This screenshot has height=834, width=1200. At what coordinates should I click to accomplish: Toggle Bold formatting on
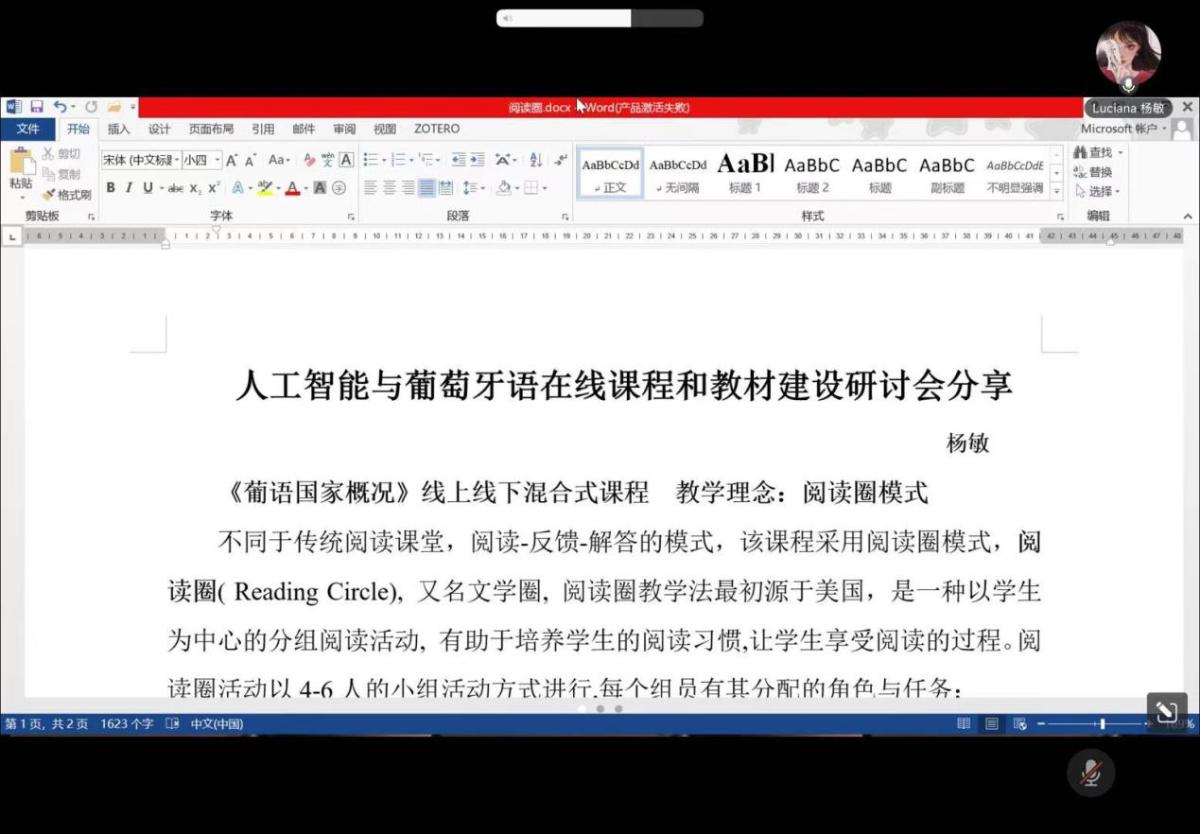point(111,188)
